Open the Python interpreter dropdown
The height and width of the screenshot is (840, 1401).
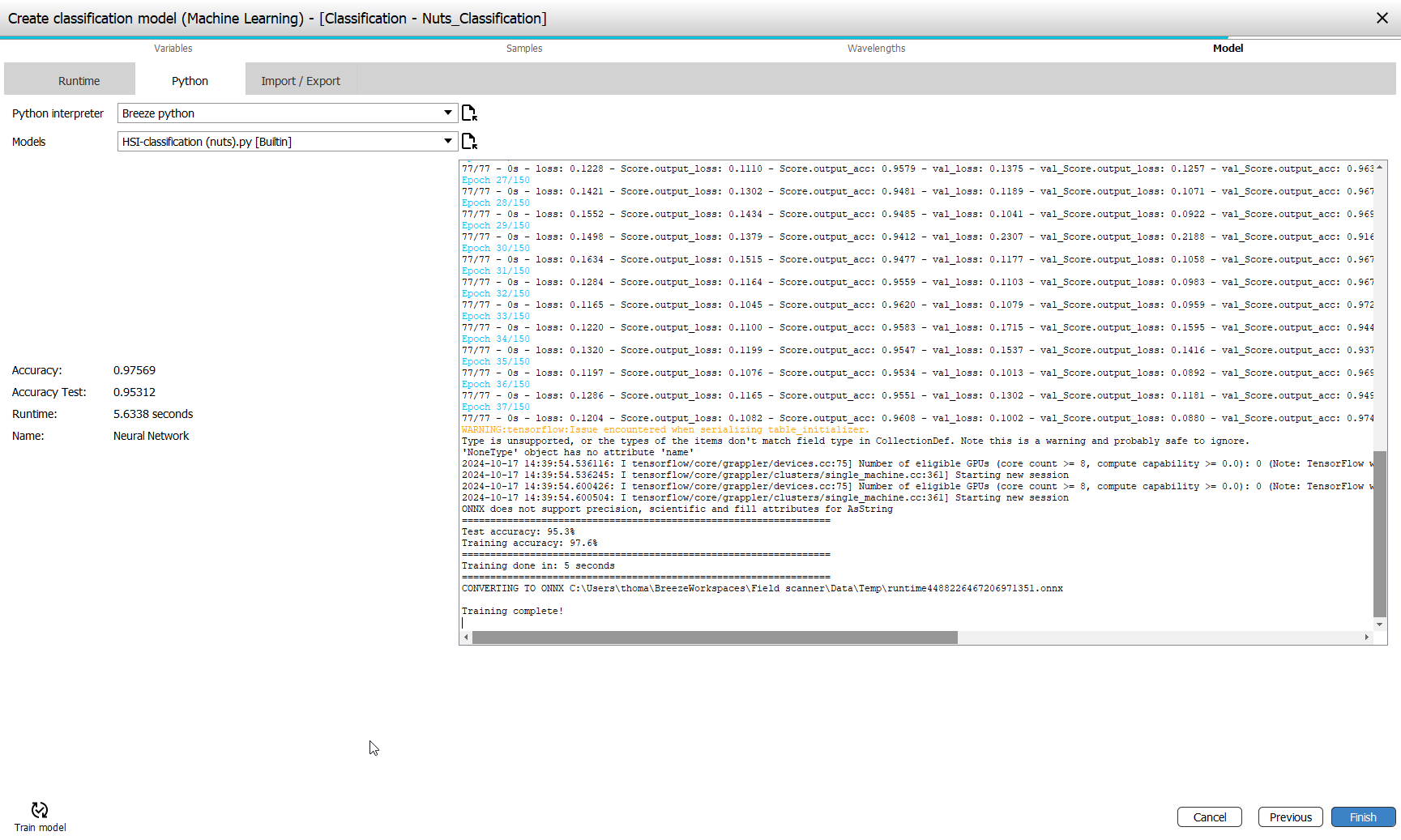coord(447,113)
